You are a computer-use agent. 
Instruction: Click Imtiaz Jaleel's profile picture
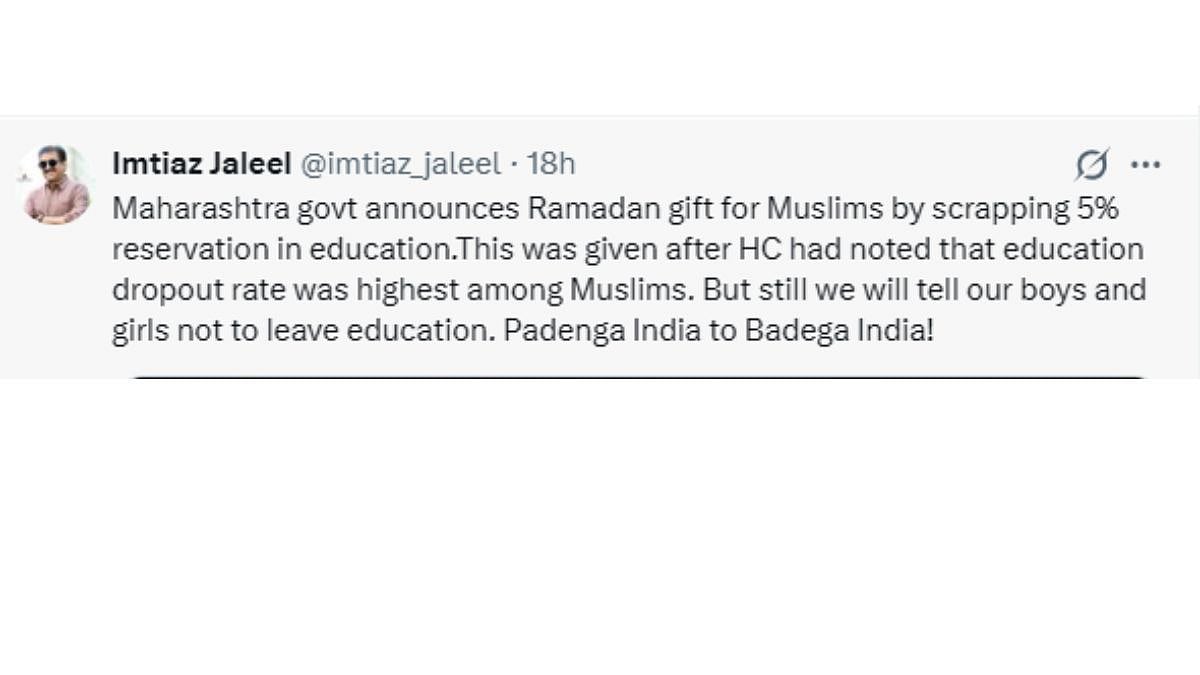(55, 185)
